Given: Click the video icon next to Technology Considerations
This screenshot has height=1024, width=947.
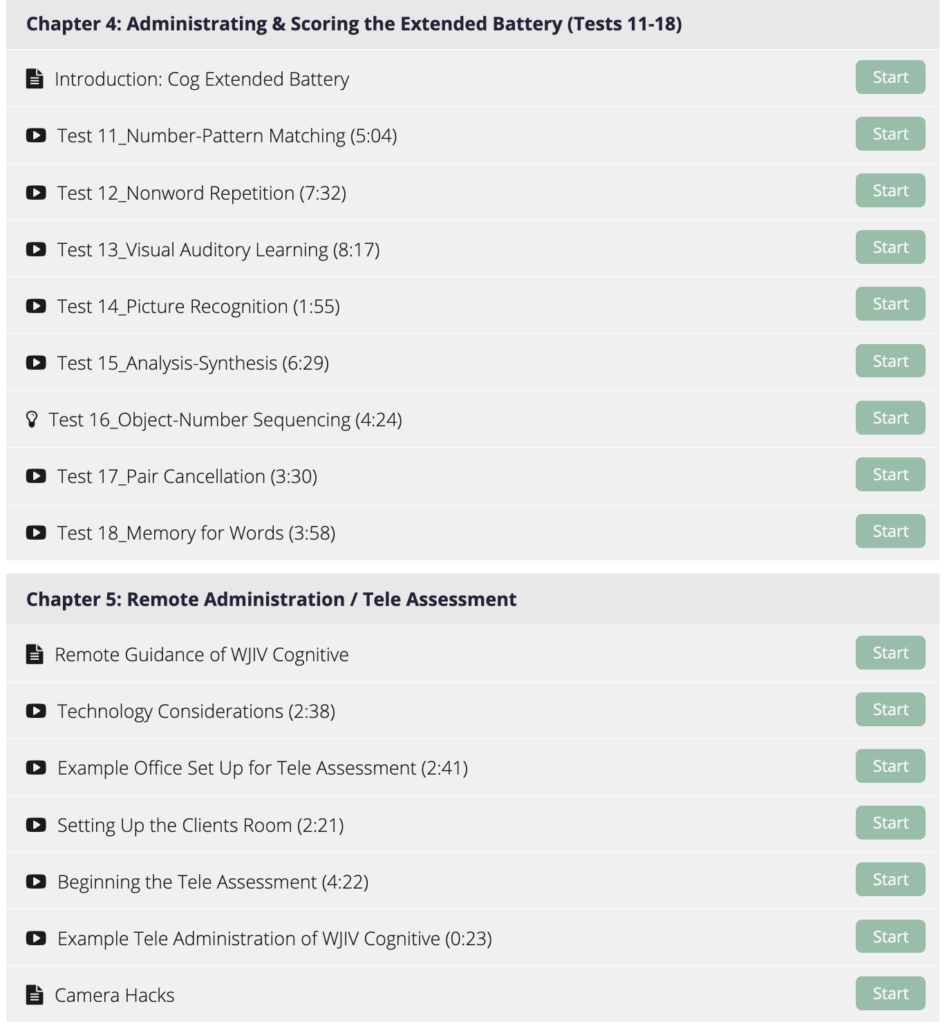Looking at the screenshot, I should [x=36, y=711].
